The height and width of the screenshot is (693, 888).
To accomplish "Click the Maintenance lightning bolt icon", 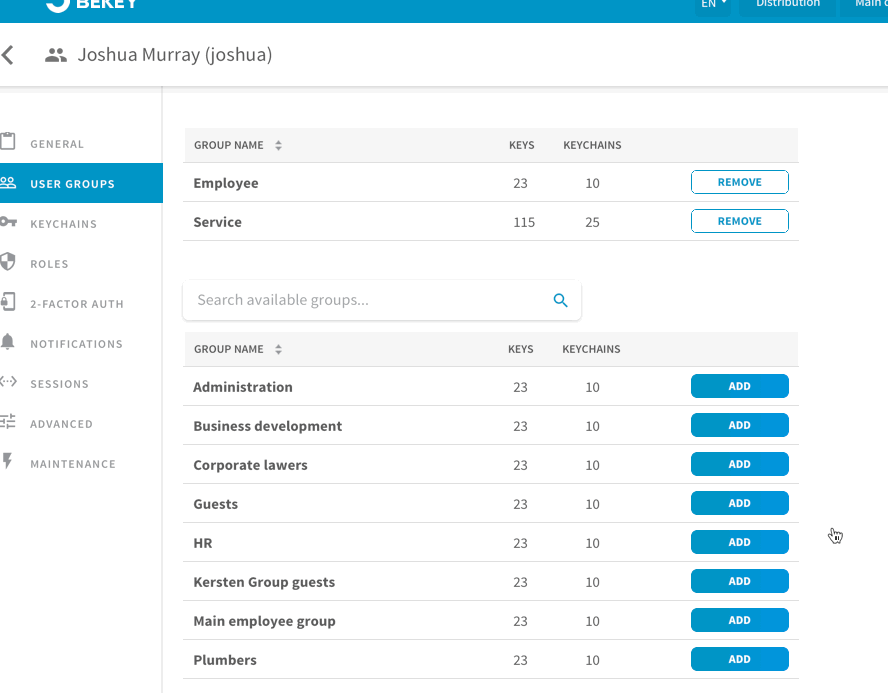I will (7, 461).
